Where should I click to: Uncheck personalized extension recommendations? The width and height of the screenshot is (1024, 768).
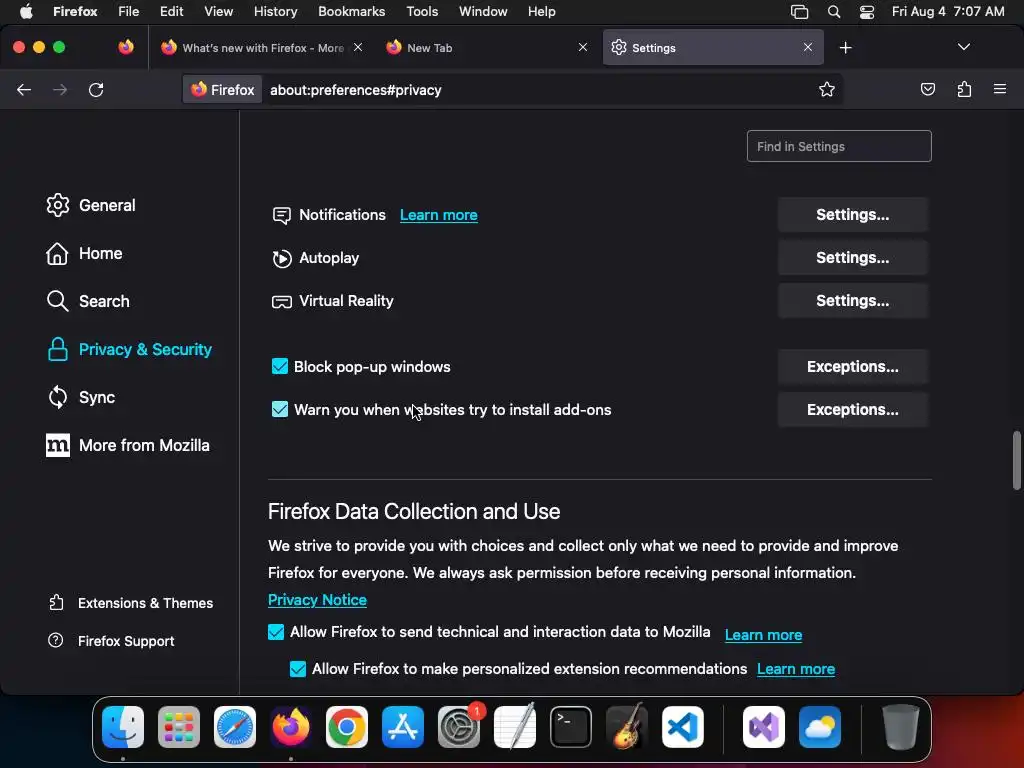tap(298, 669)
